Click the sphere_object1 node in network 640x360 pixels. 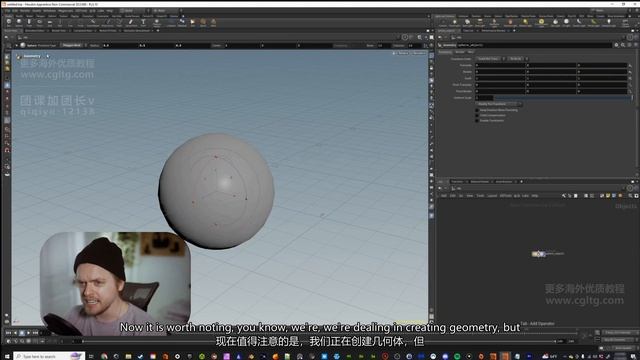(x=539, y=254)
